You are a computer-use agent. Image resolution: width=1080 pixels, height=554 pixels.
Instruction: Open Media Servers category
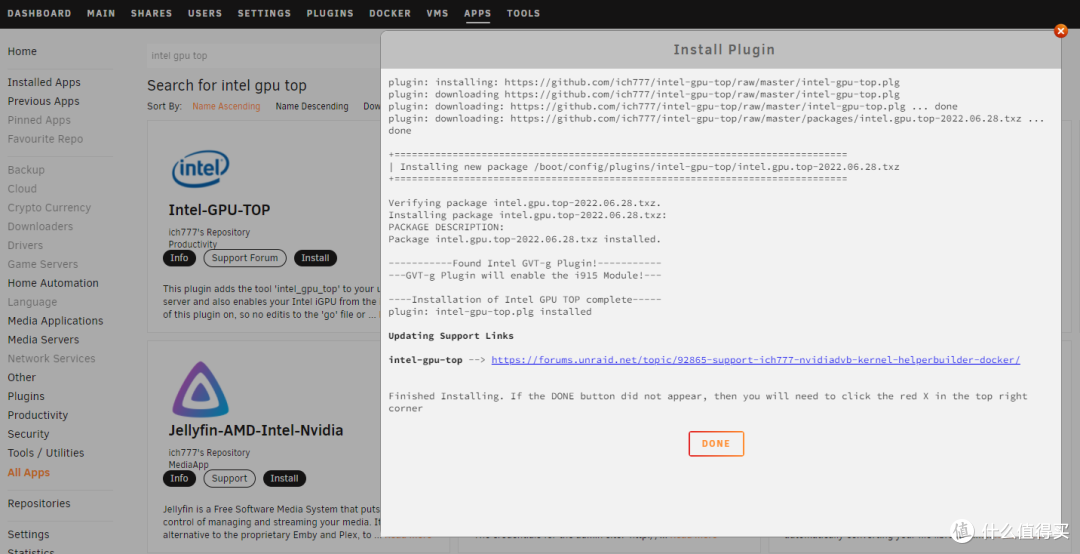43,340
